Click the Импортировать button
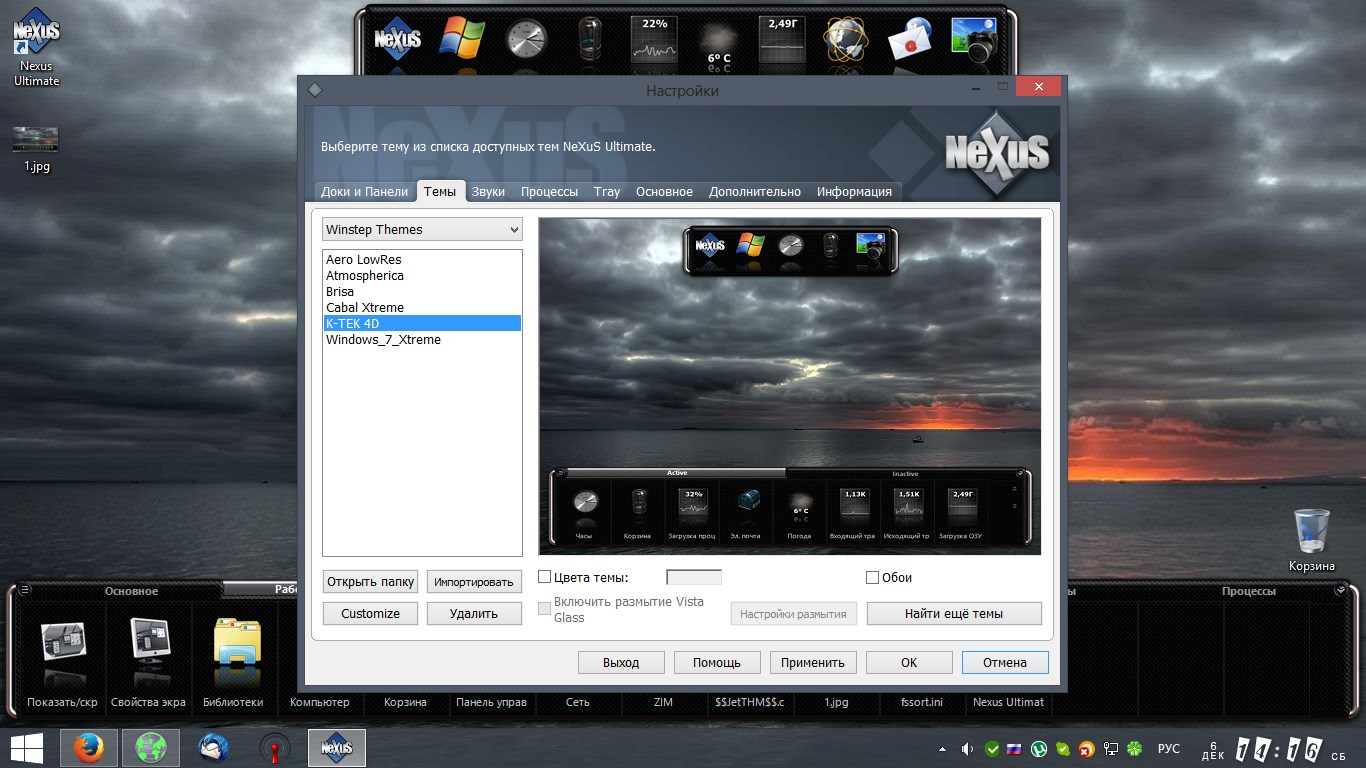This screenshot has width=1366, height=768. [x=474, y=581]
